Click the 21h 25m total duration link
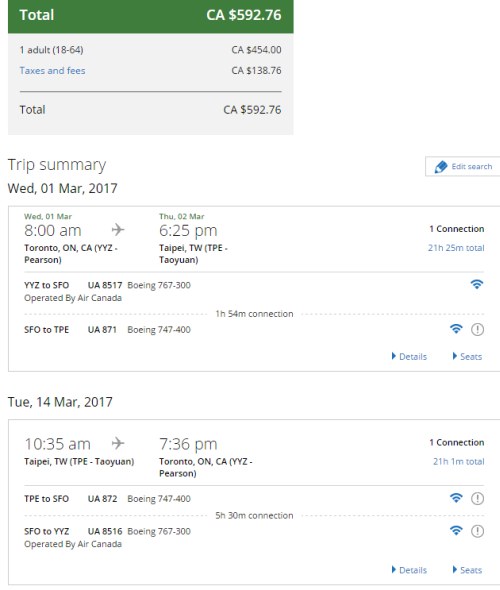Image resolution: width=500 pixels, height=590 pixels. pyautogui.click(x=456, y=248)
